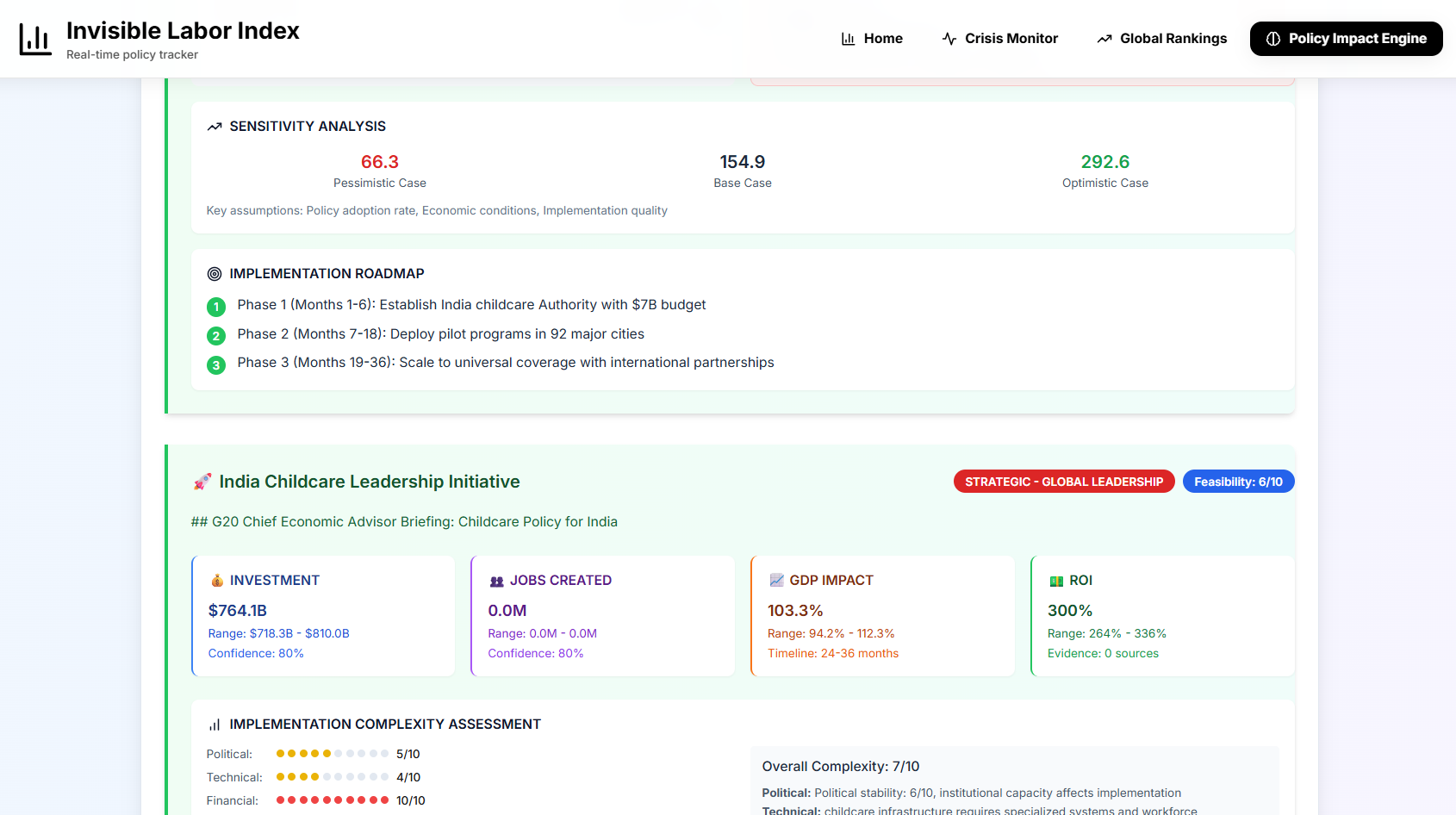Viewport: 1456px width, 815px height.
Task: Click the ROI Range 264% - 336% text
Action: pos(1107,634)
